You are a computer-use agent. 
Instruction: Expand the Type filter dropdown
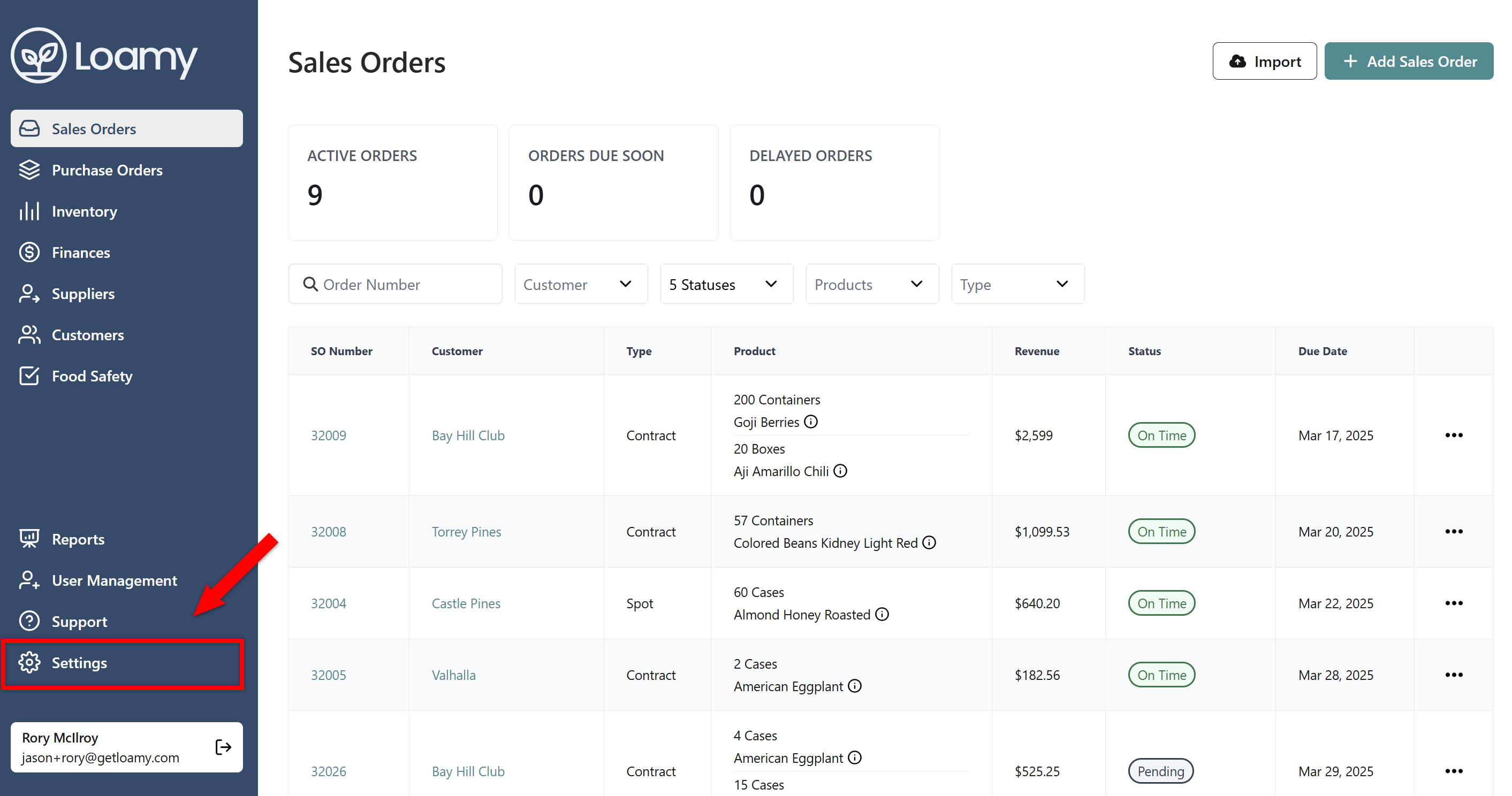(x=1018, y=285)
